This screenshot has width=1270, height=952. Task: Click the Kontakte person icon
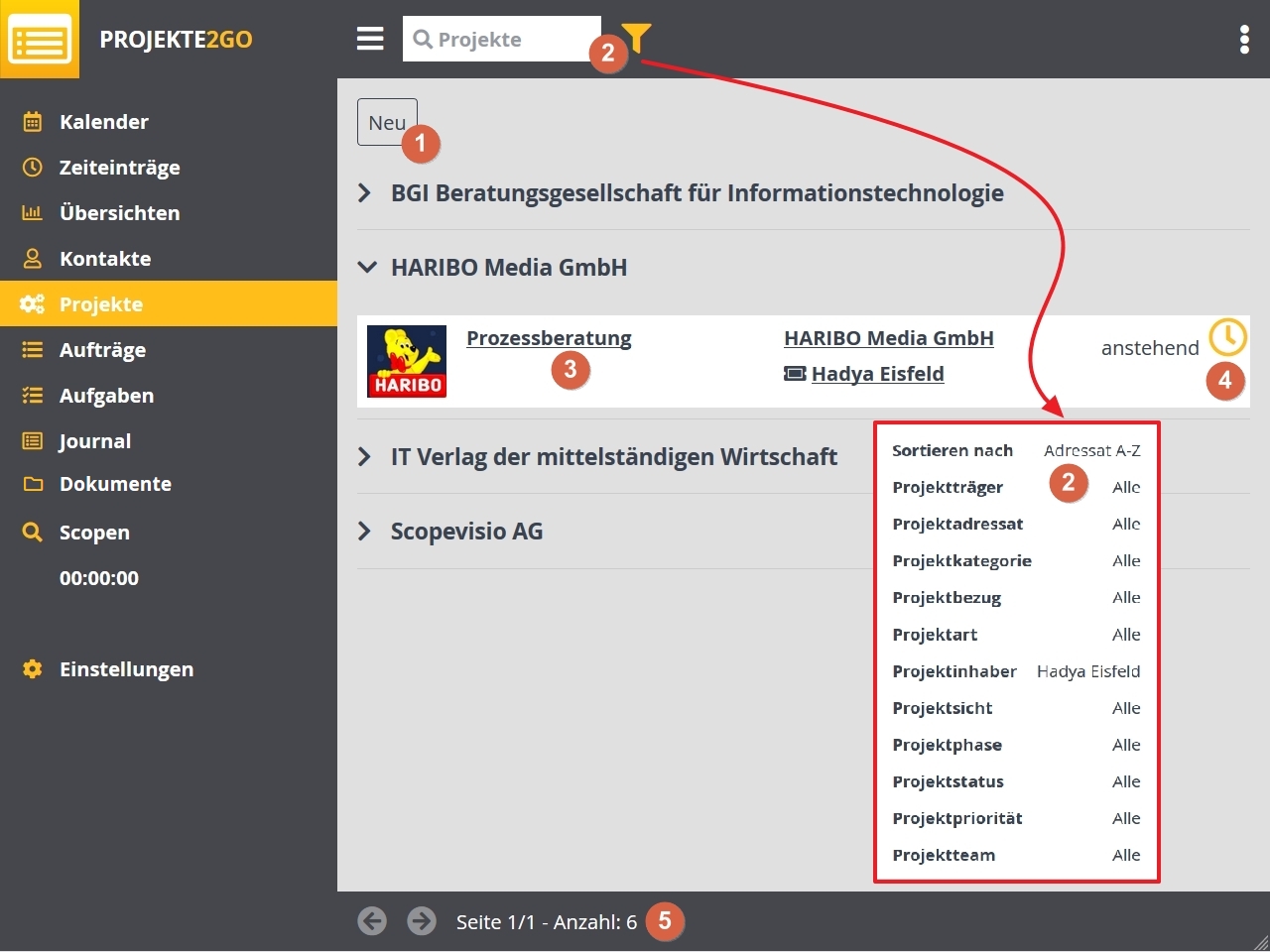point(33,259)
